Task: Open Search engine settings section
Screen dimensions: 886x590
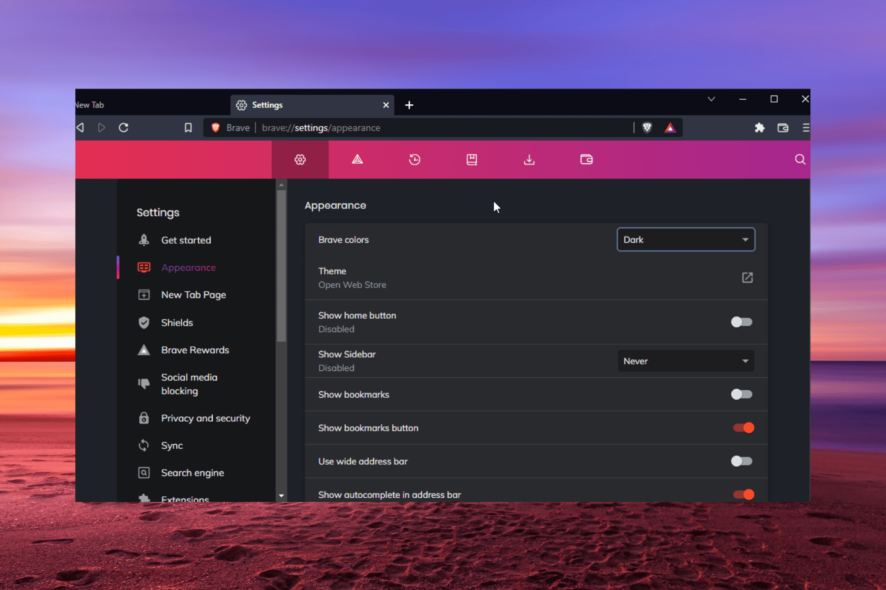Action: click(x=192, y=472)
